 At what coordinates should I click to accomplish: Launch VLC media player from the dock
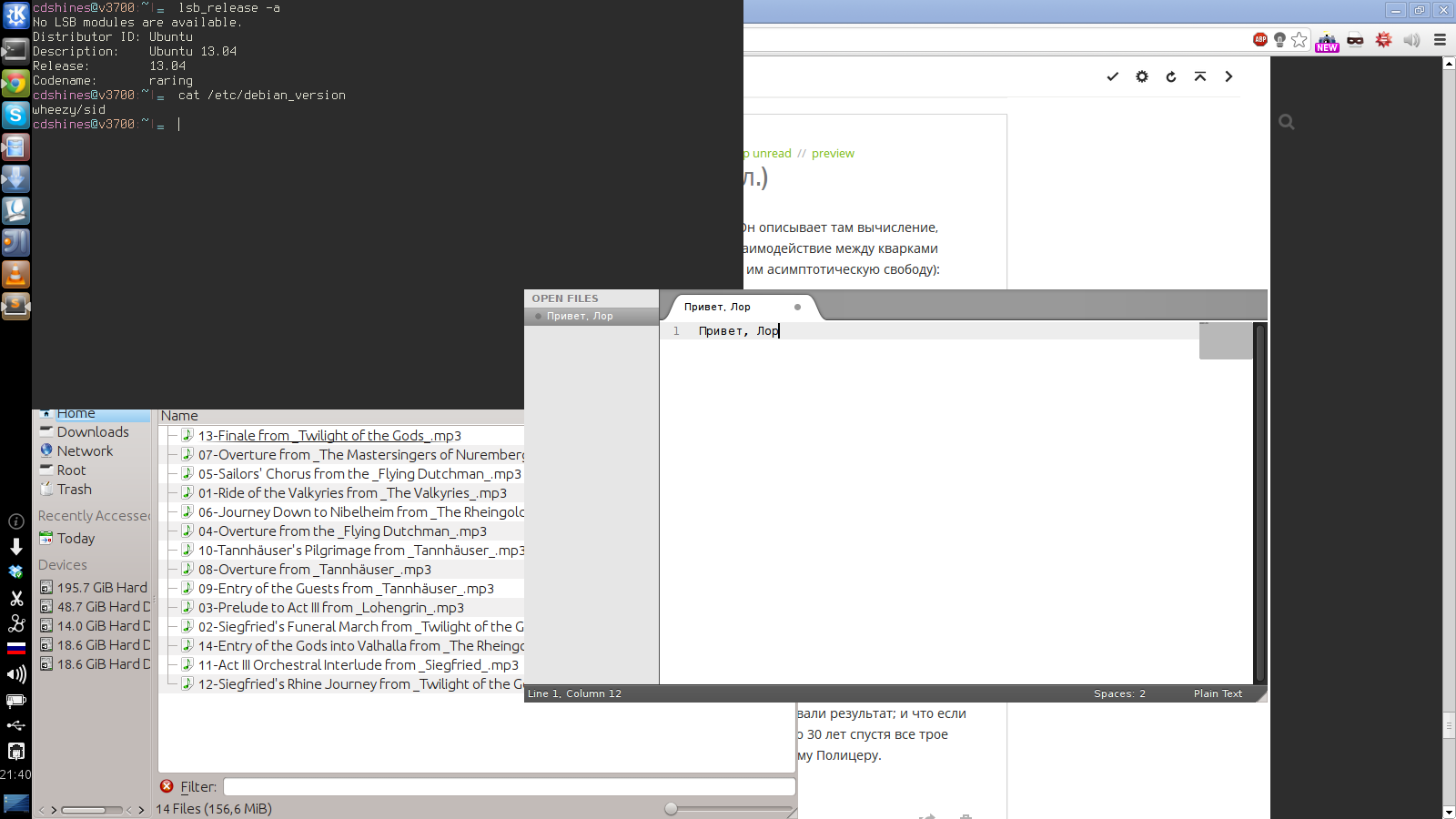15,274
